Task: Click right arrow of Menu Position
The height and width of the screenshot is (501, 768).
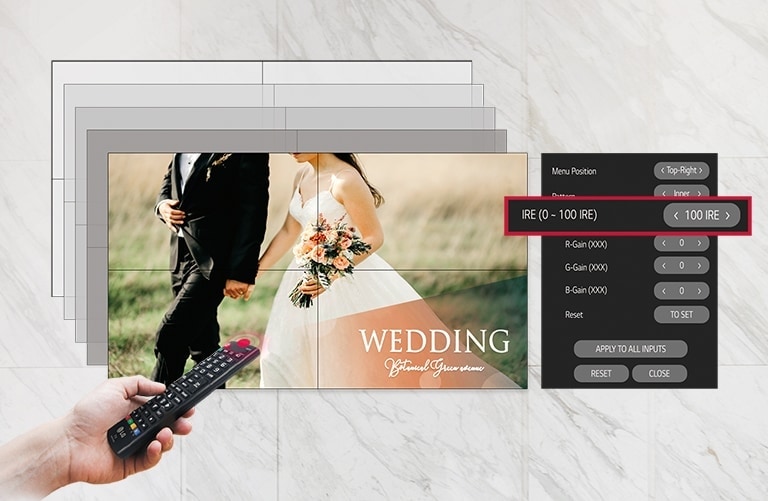Action: (x=703, y=171)
